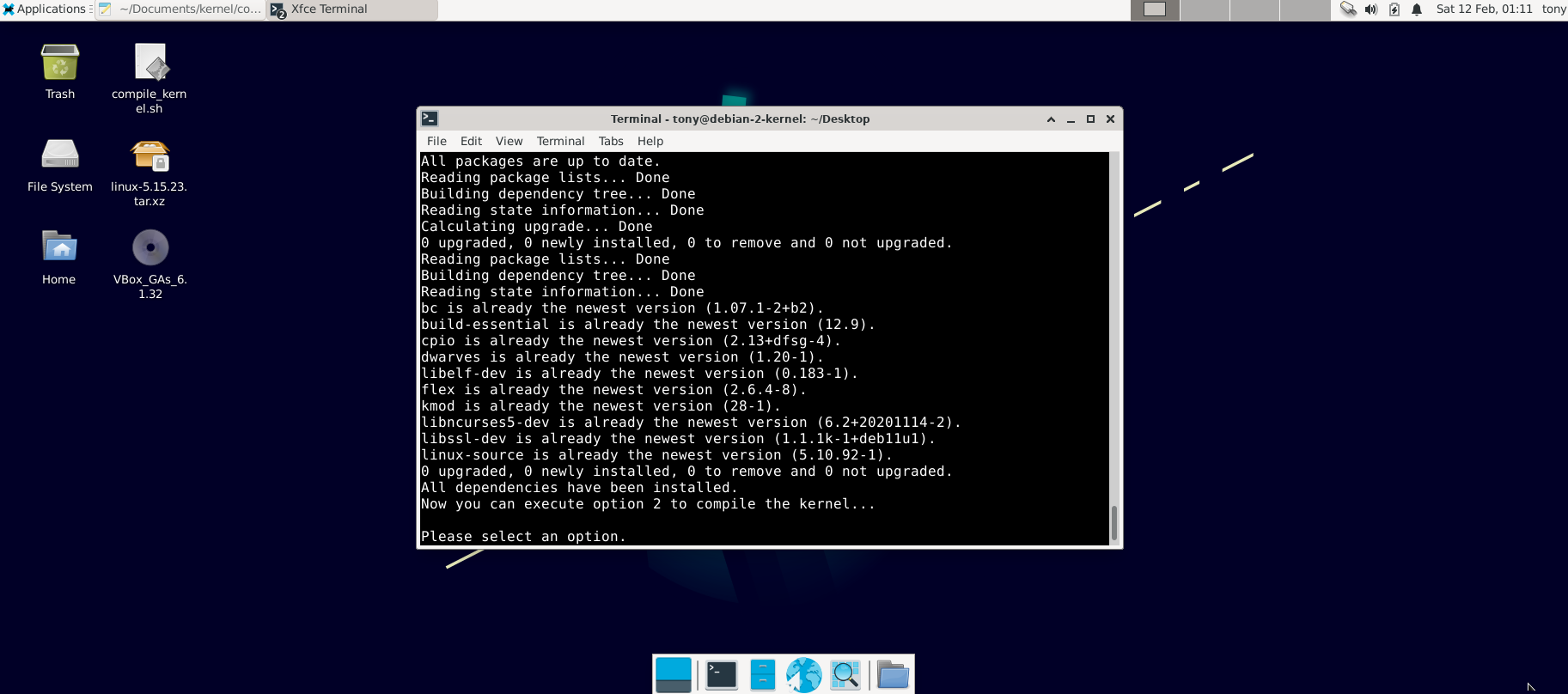The height and width of the screenshot is (694, 1568).
Task: Select the compile_kernel.sh script icon
Action: [150, 64]
